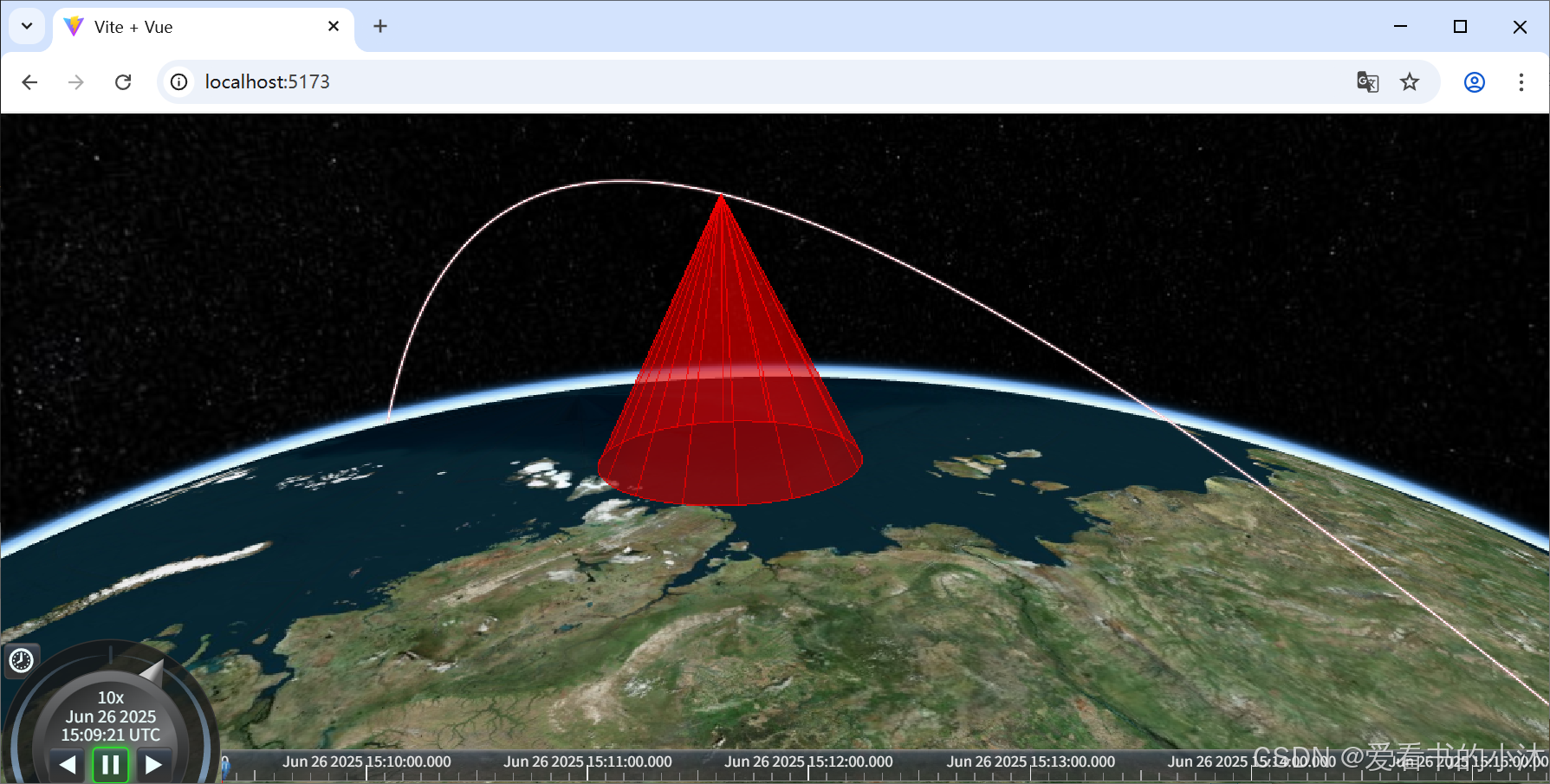Viewport: 1550px width, 784px height.
Task: Play the animation in reverse
Action: [68, 765]
